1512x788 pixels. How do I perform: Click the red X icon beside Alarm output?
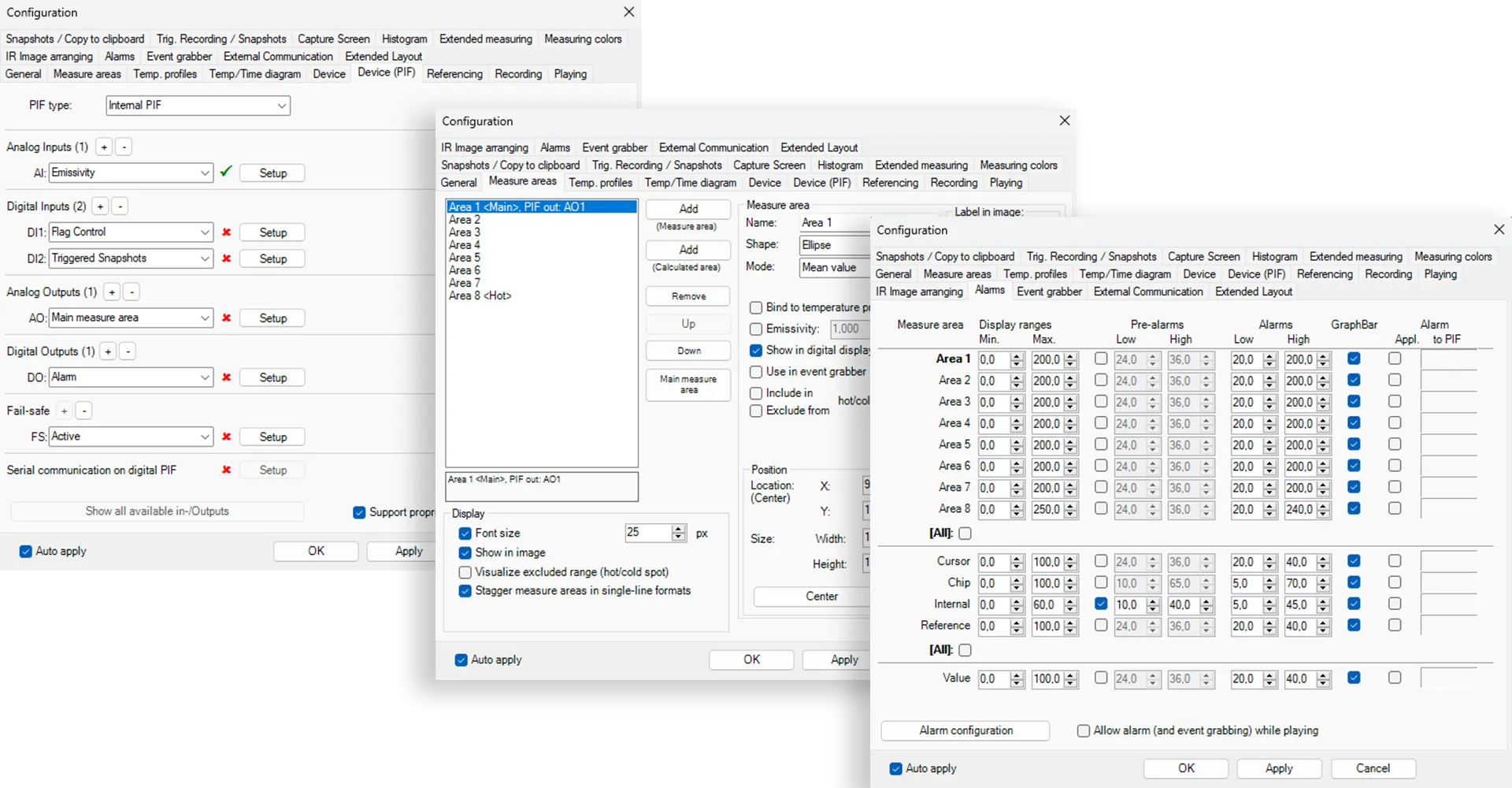(226, 377)
